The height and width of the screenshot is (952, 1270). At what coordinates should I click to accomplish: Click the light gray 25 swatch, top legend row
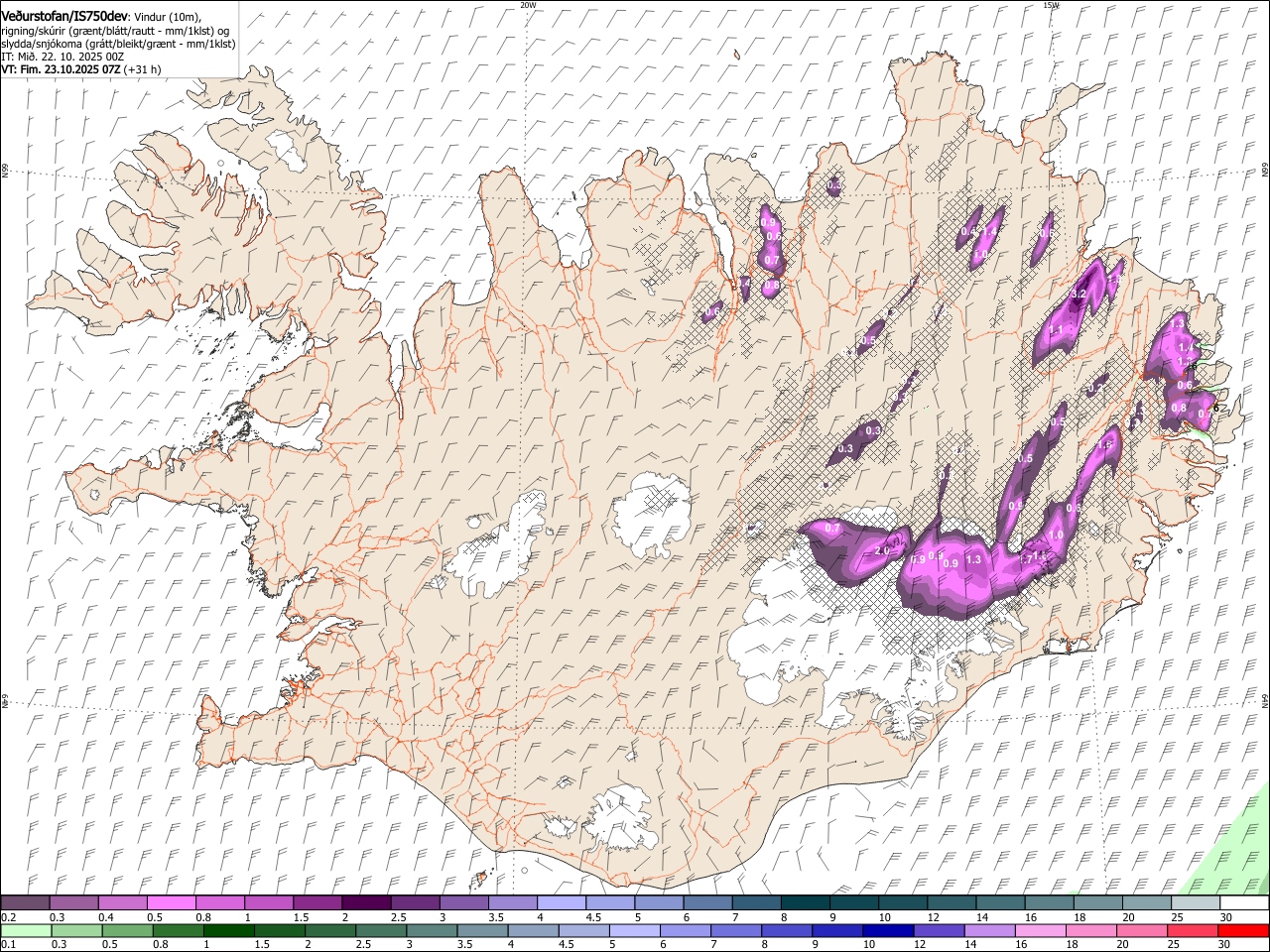point(1196,903)
